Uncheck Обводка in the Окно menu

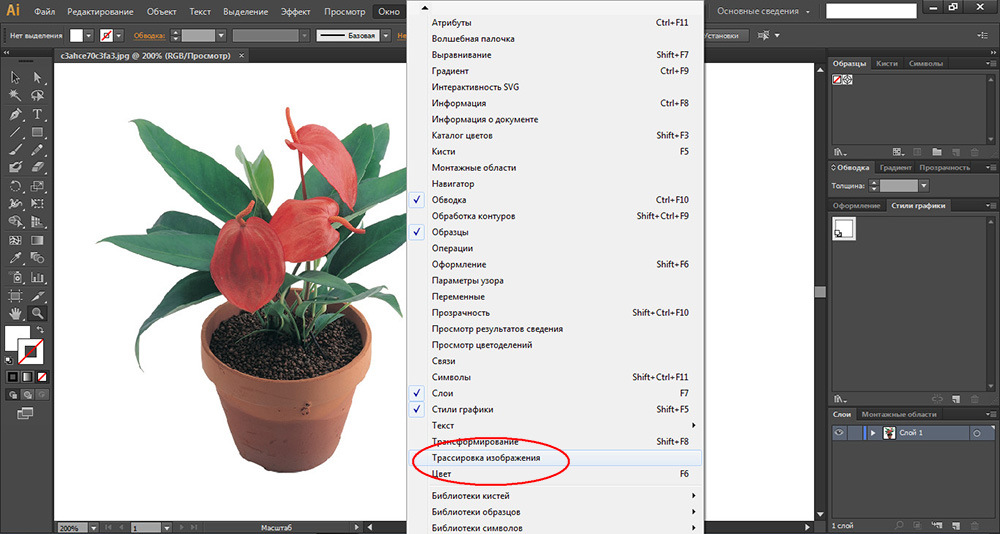(449, 200)
